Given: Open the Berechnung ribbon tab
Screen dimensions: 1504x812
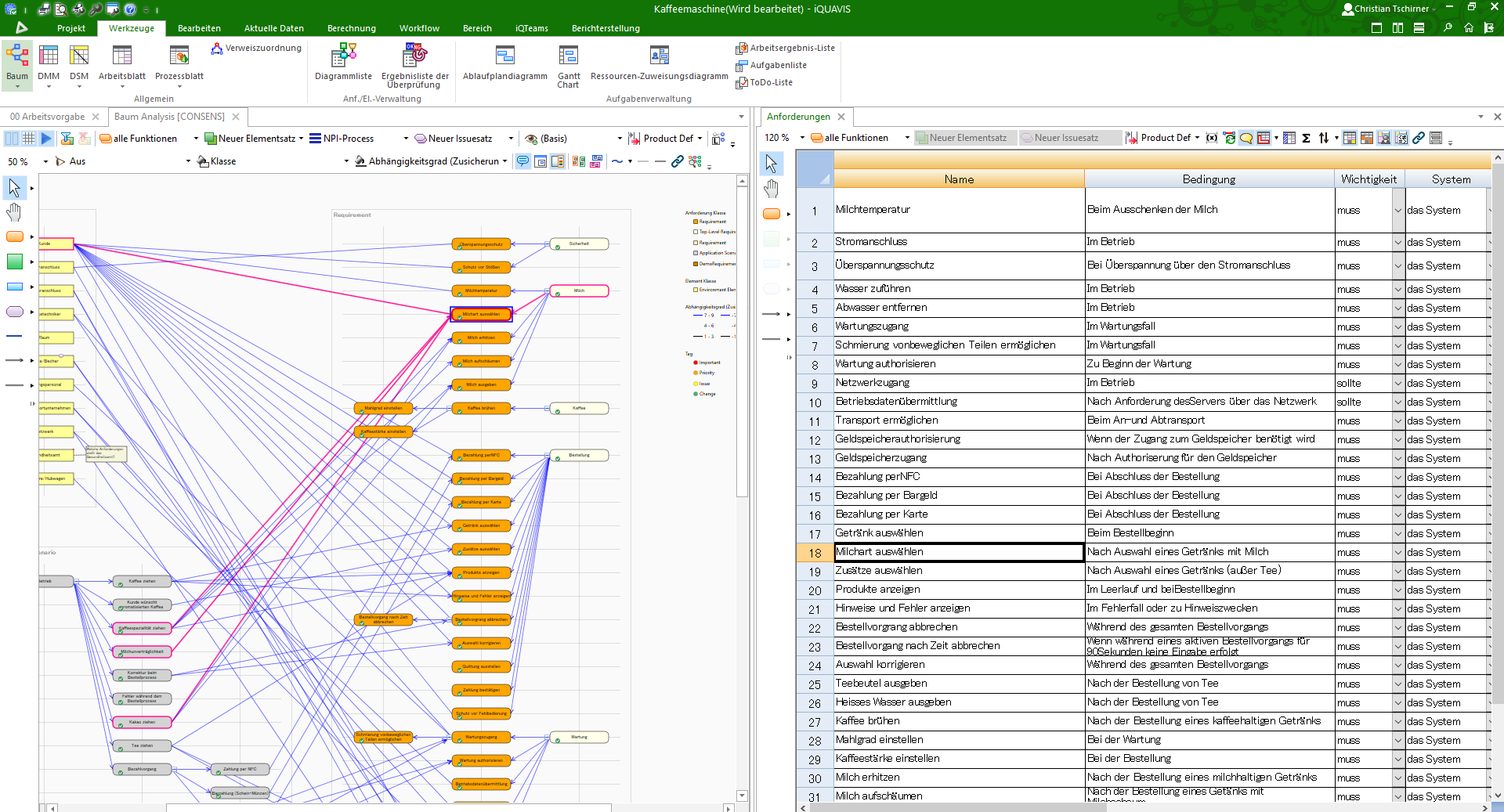Looking at the screenshot, I should tap(352, 28).
